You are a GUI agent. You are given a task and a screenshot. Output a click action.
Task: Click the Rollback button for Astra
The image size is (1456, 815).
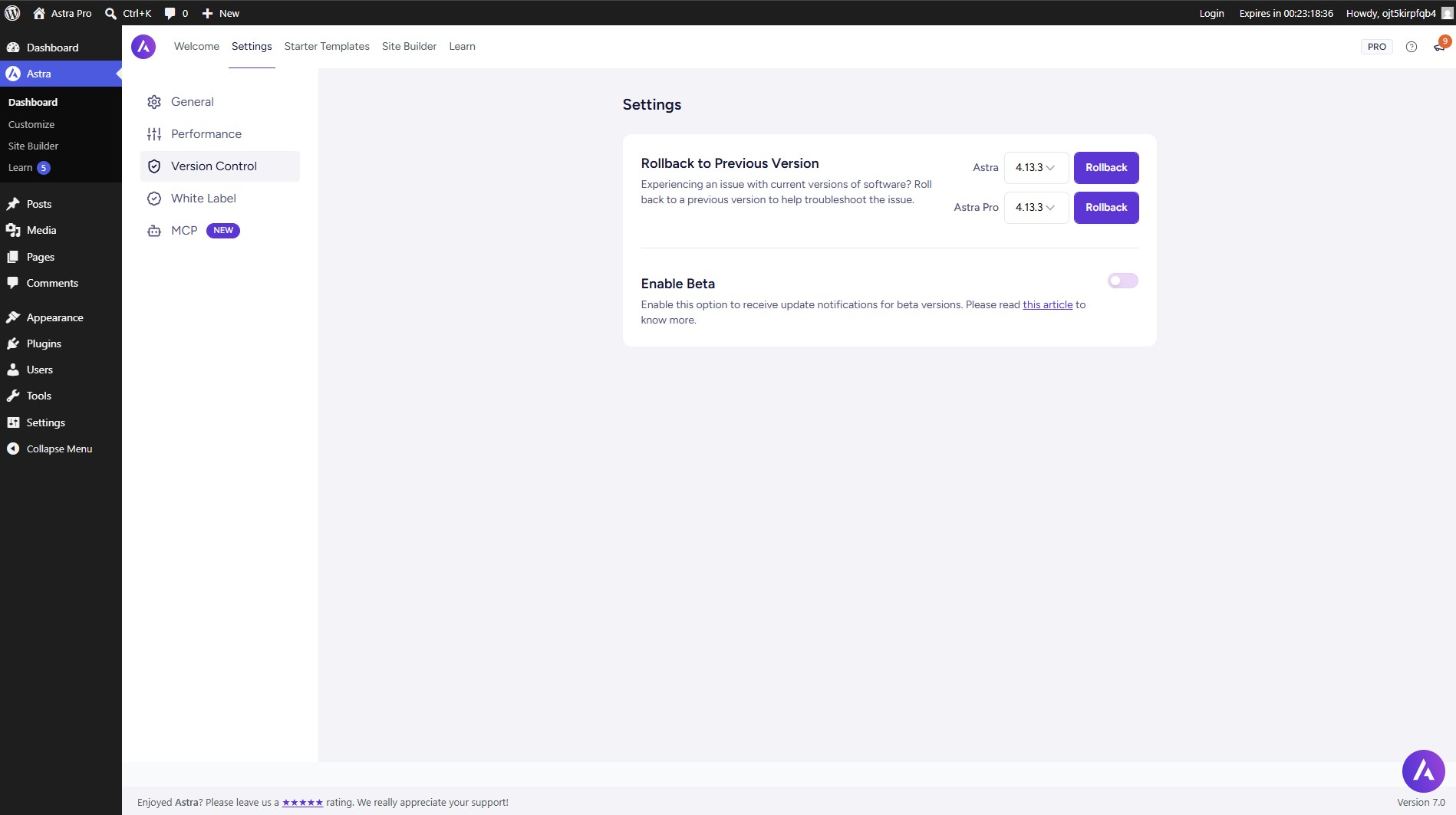[x=1106, y=167]
